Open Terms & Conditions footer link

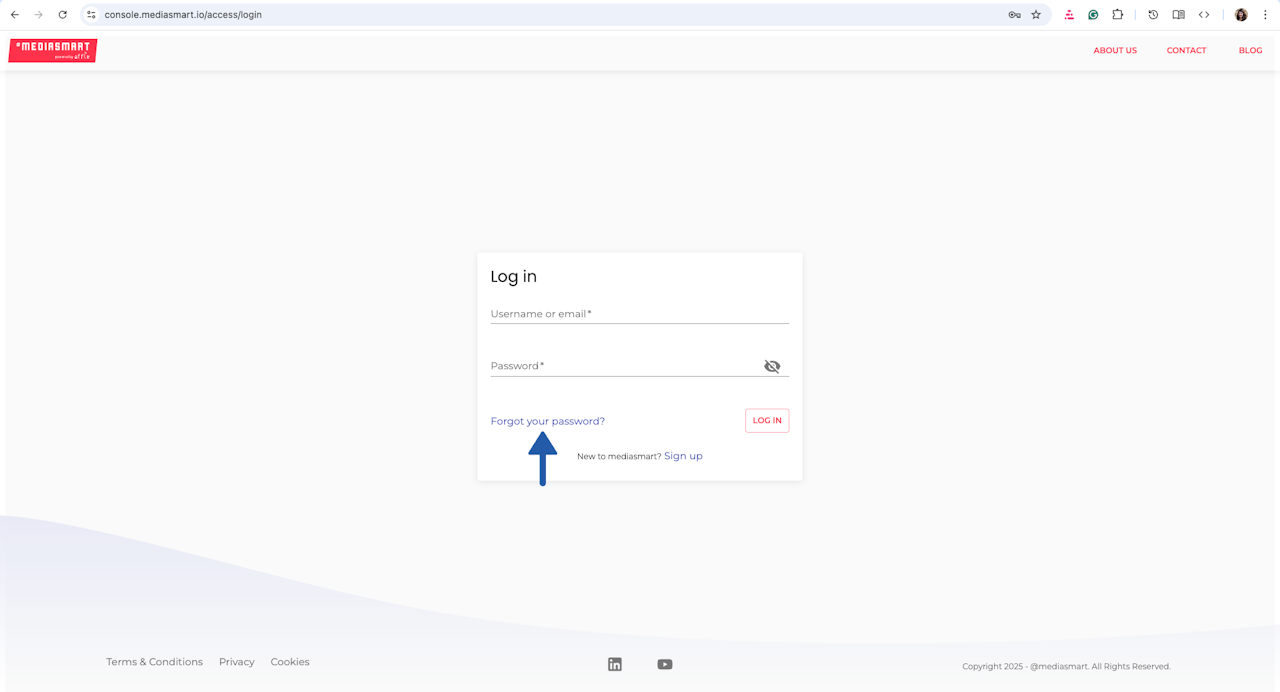[x=154, y=662]
